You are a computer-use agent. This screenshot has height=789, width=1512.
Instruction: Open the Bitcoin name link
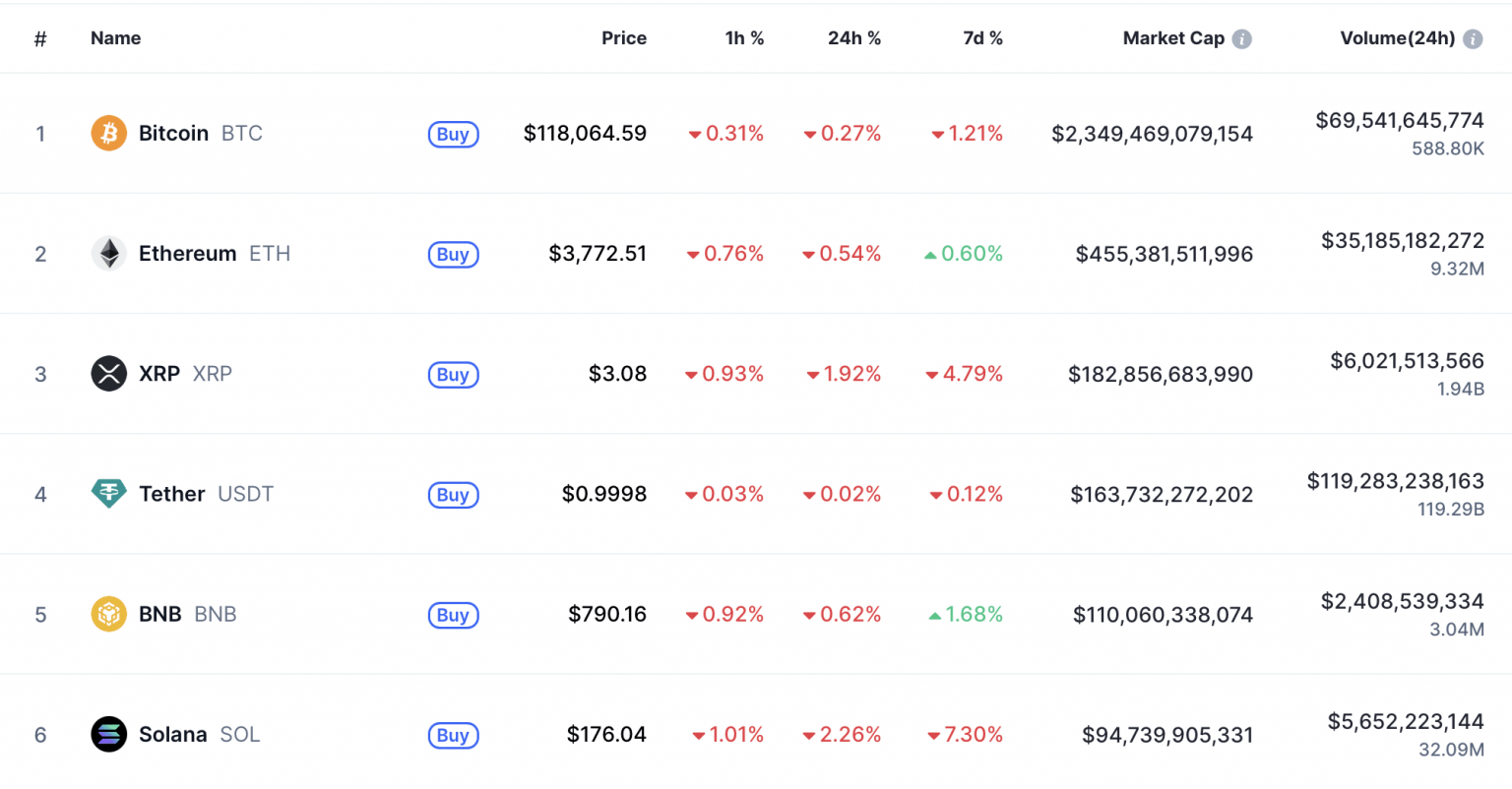pos(173,133)
